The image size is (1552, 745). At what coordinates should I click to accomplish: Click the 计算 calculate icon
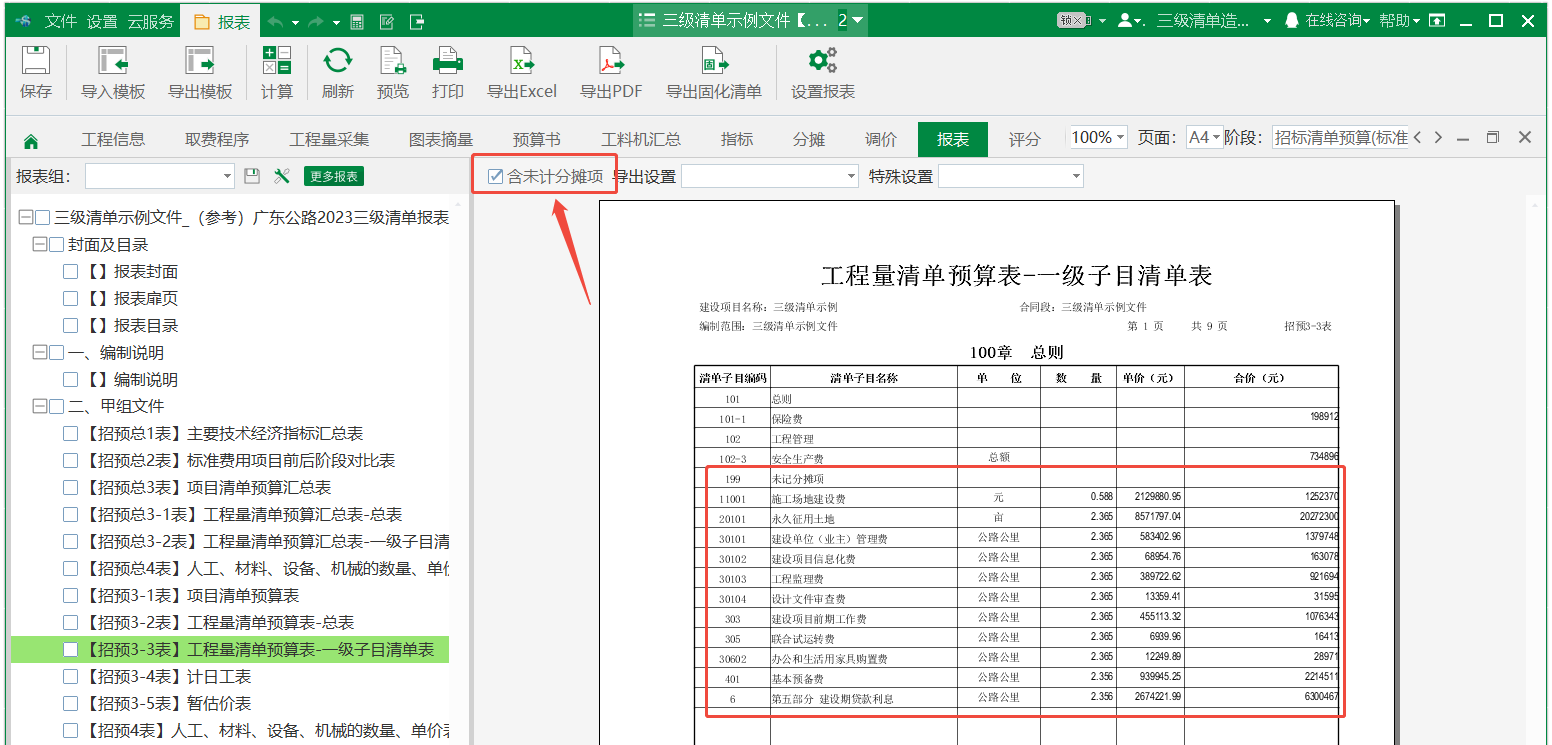(x=277, y=61)
